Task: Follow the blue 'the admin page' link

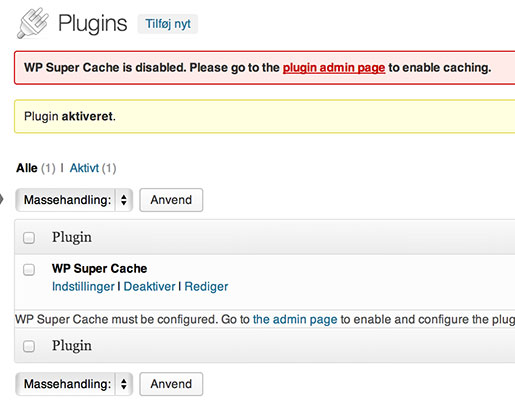Action: [295, 319]
